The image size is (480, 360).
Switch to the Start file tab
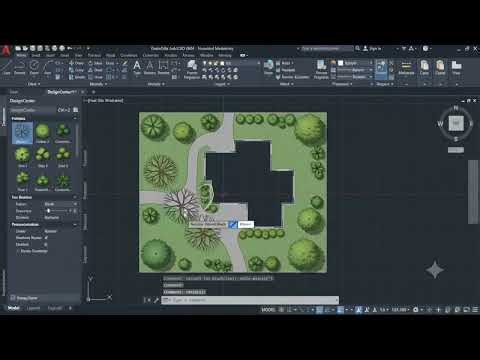click(14, 92)
